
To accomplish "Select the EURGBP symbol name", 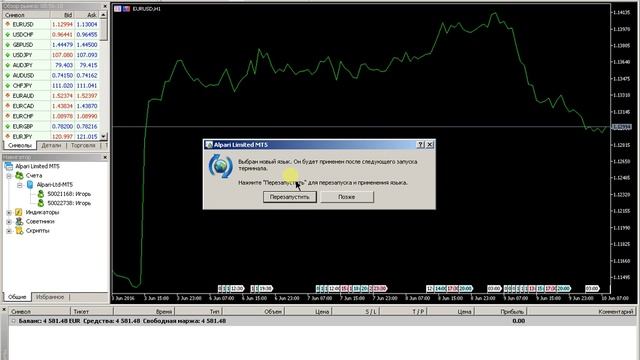I will pos(23,127).
